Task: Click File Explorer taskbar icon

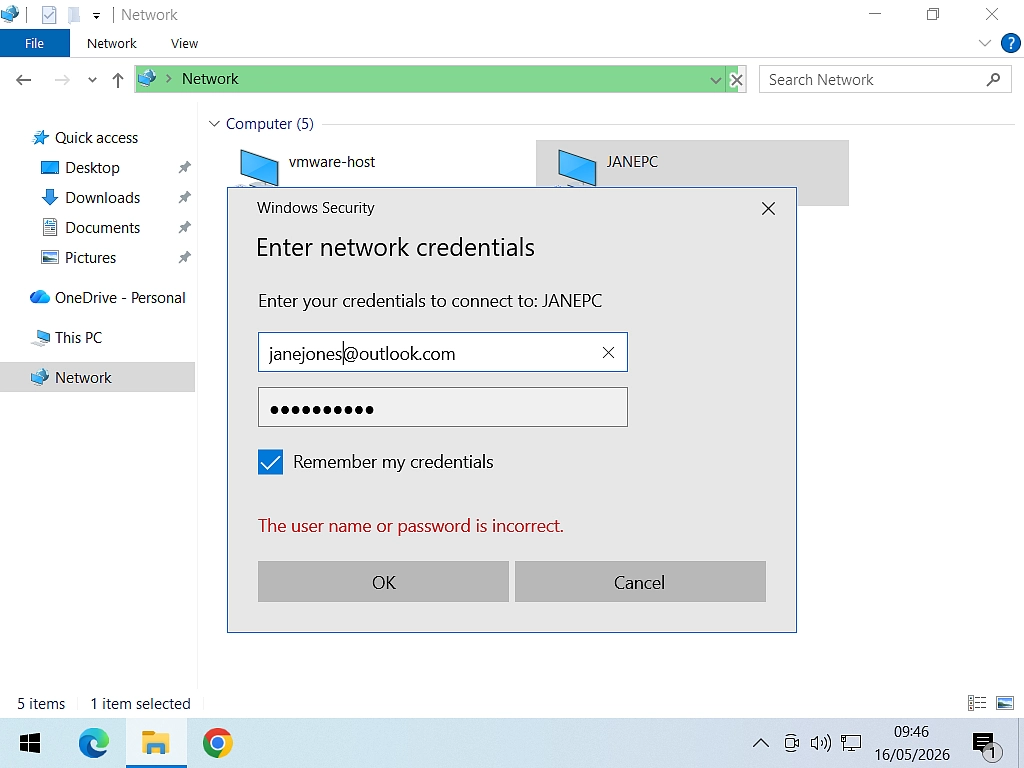Action: pos(155,743)
